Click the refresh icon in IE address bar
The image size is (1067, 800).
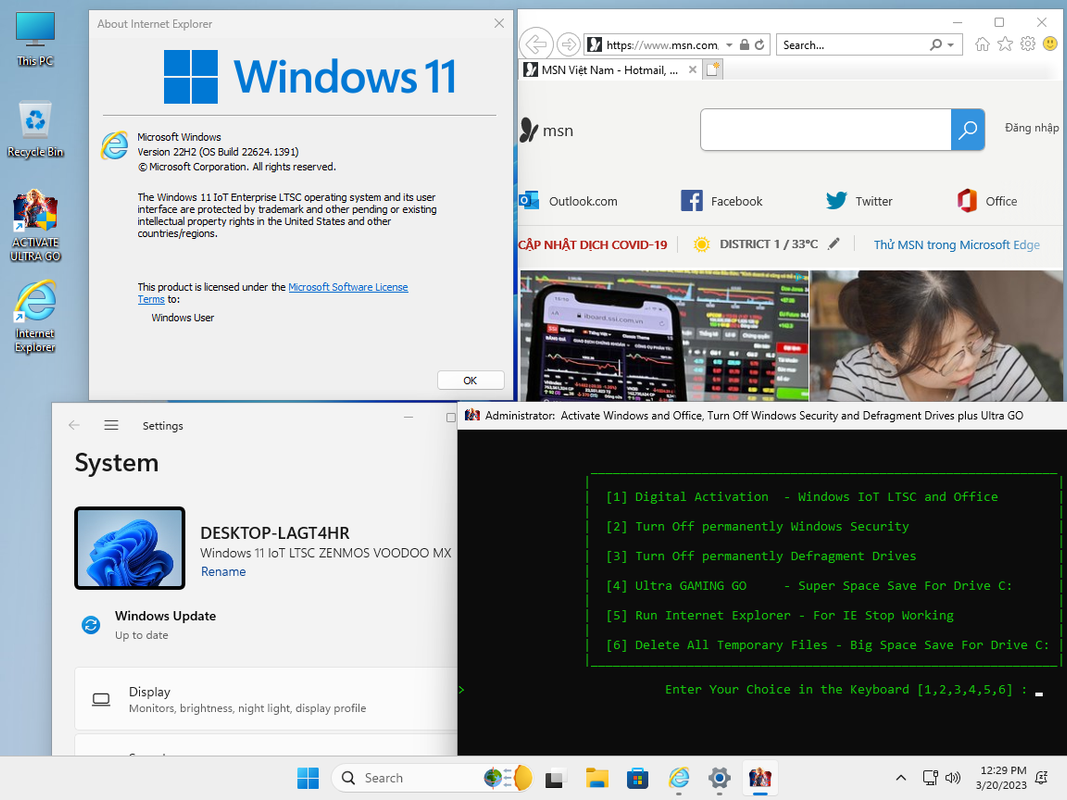click(x=759, y=45)
